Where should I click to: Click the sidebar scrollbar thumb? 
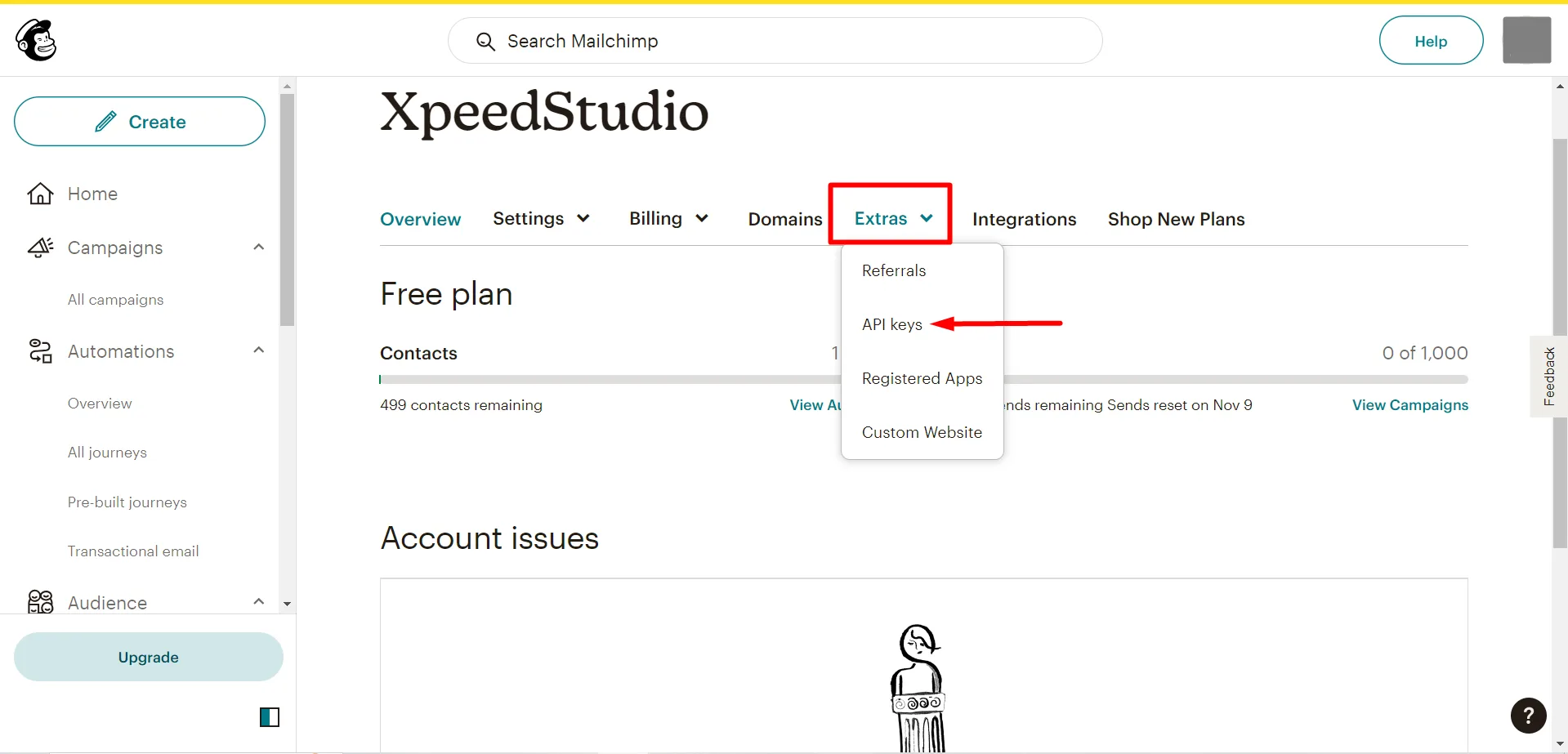(x=287, y=210)
